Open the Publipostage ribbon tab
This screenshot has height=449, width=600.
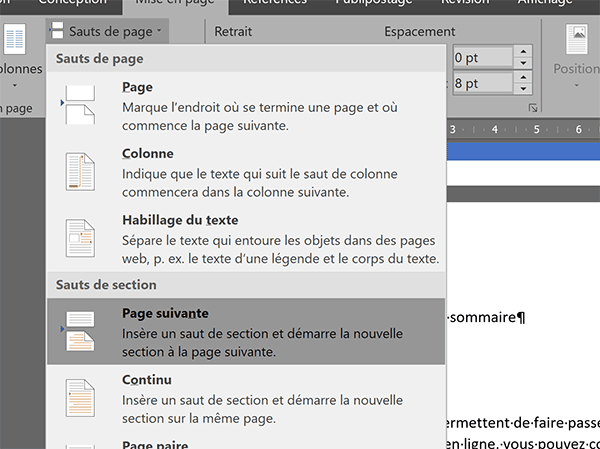[373, 3]
